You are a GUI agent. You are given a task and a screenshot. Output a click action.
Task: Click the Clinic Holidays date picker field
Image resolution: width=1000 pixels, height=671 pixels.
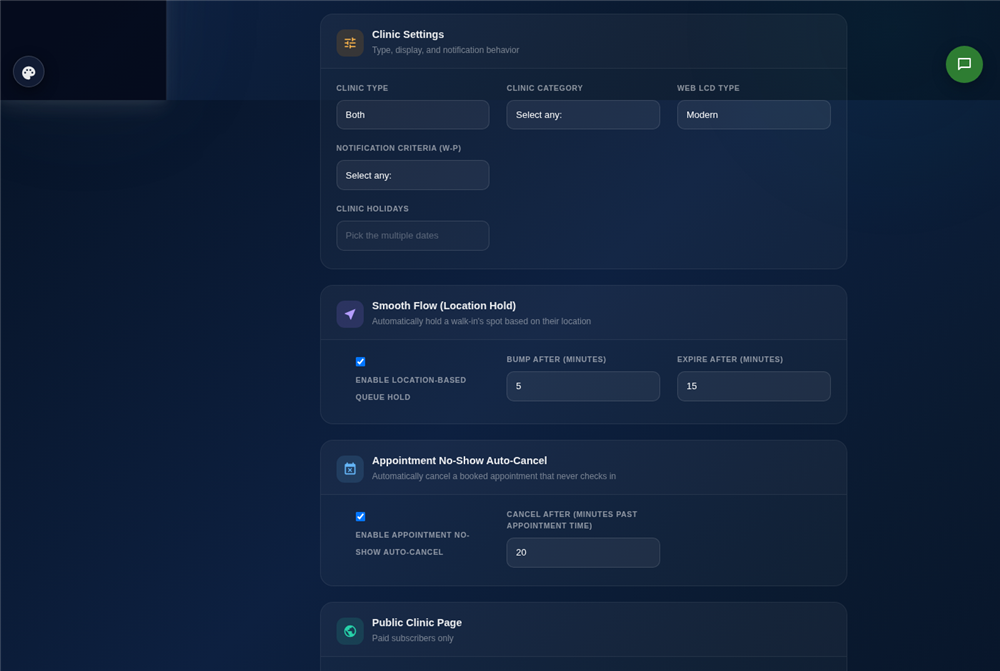[x=413, y=236]
